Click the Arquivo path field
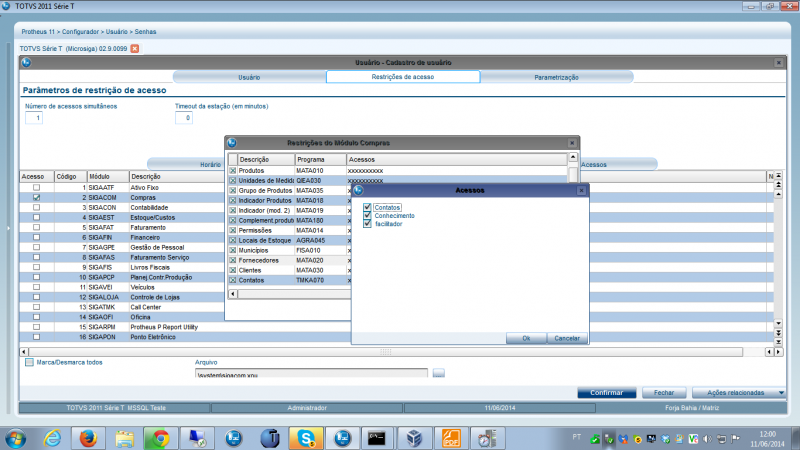The height and width of the screenshot is (450, 800). point(311,373)
